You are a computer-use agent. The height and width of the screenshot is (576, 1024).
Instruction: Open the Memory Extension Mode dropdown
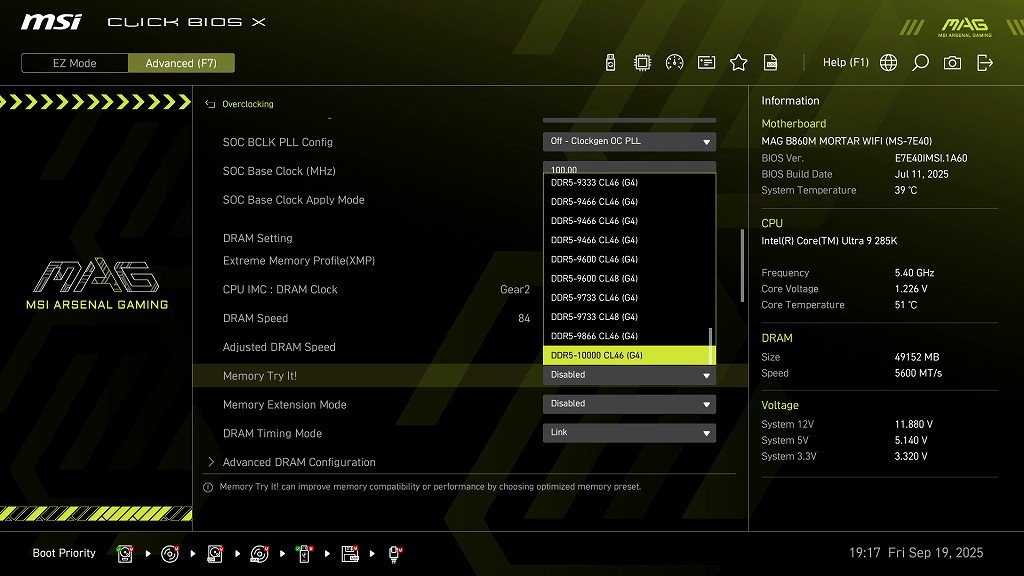[629, 404]
